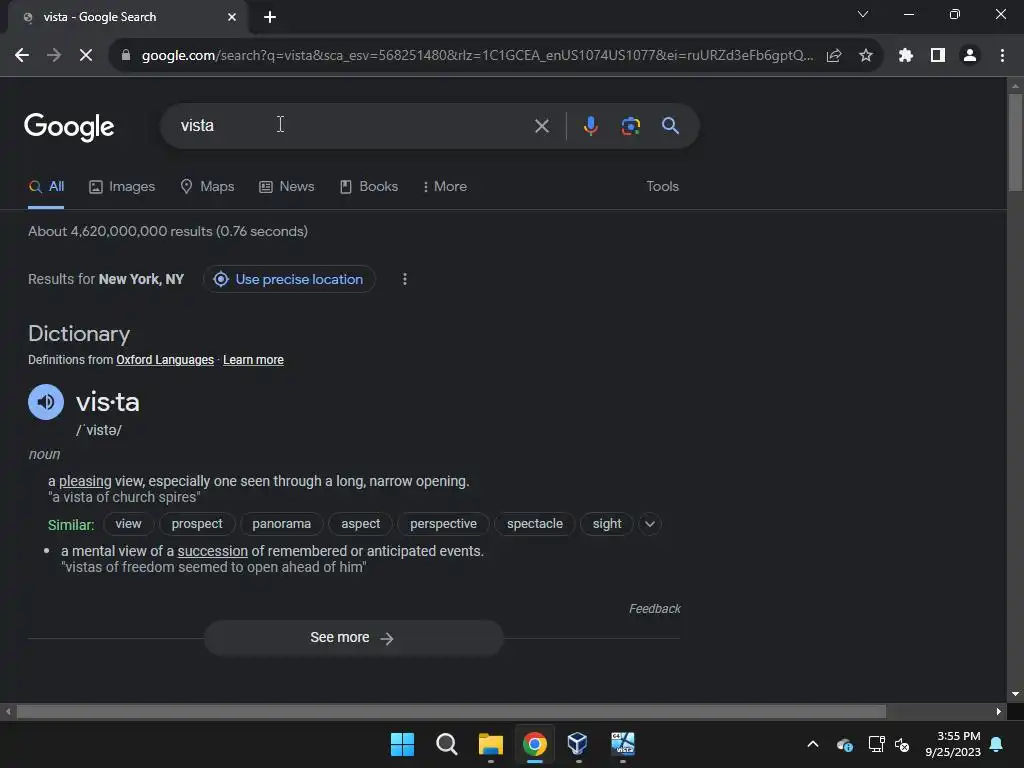Image resolution: width=1024 pixels, height=768 pixels.
Task: Open Windows taskbar search
Action: pos(447,744)
